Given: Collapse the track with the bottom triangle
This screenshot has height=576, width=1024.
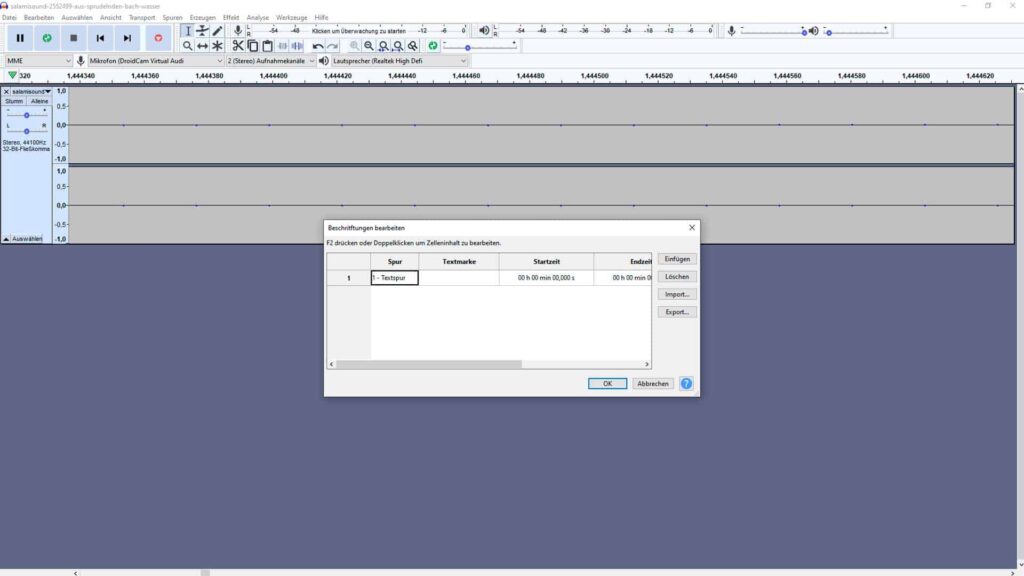Looking at the screenshot, I should pyautogui.click(x=6, y=239).
